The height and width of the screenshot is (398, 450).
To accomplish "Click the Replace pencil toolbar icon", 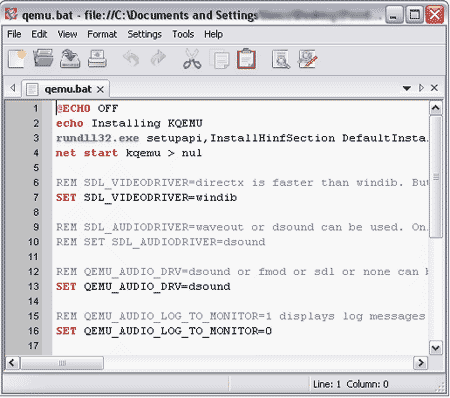I will click(307, 59).
